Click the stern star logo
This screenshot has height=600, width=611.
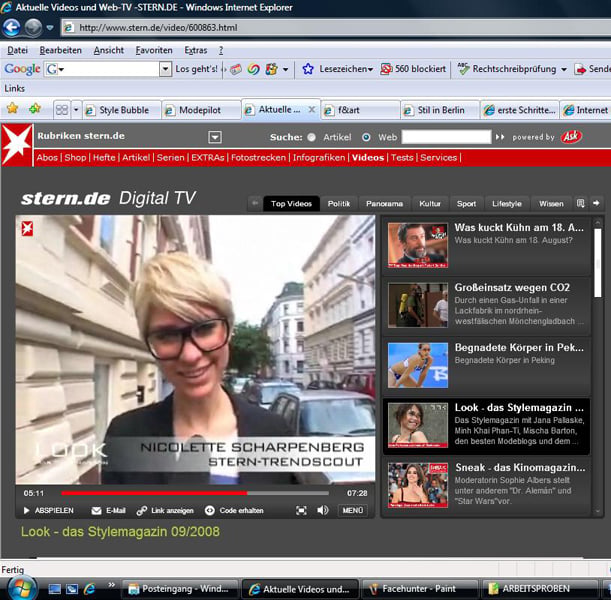point(17,145)
